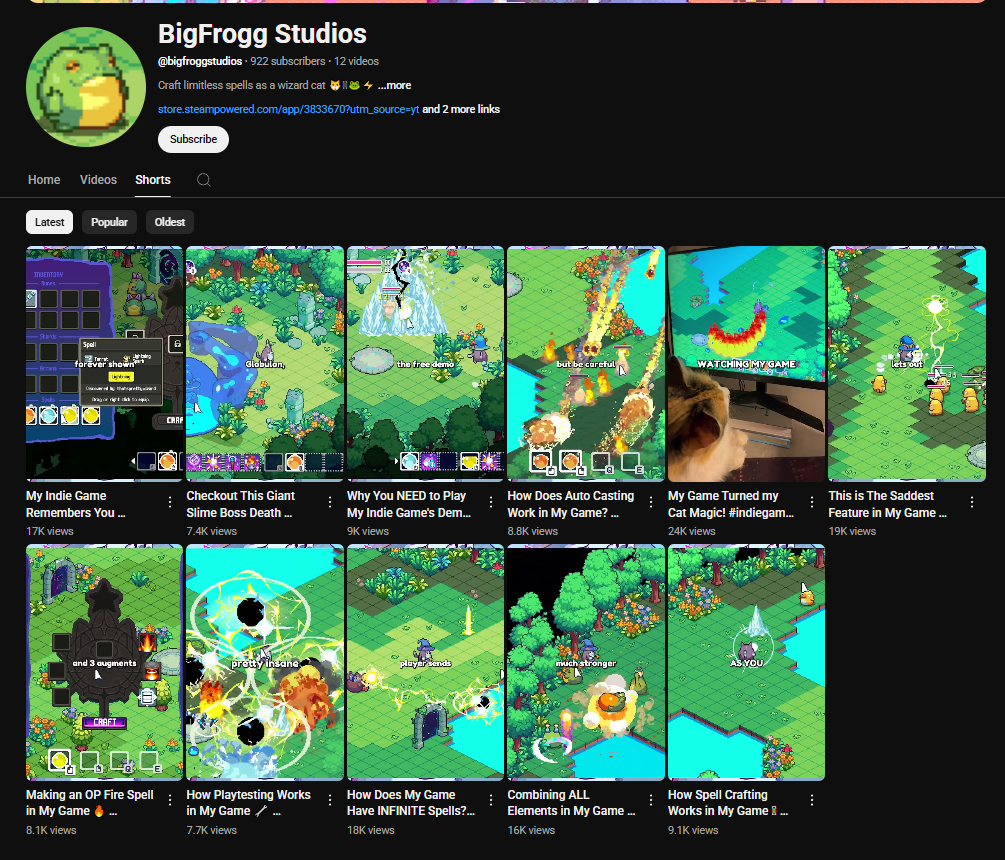Open title 'How Playtesting Works in My Game'
The image size is (1005, 860).
tap(249, 802)
